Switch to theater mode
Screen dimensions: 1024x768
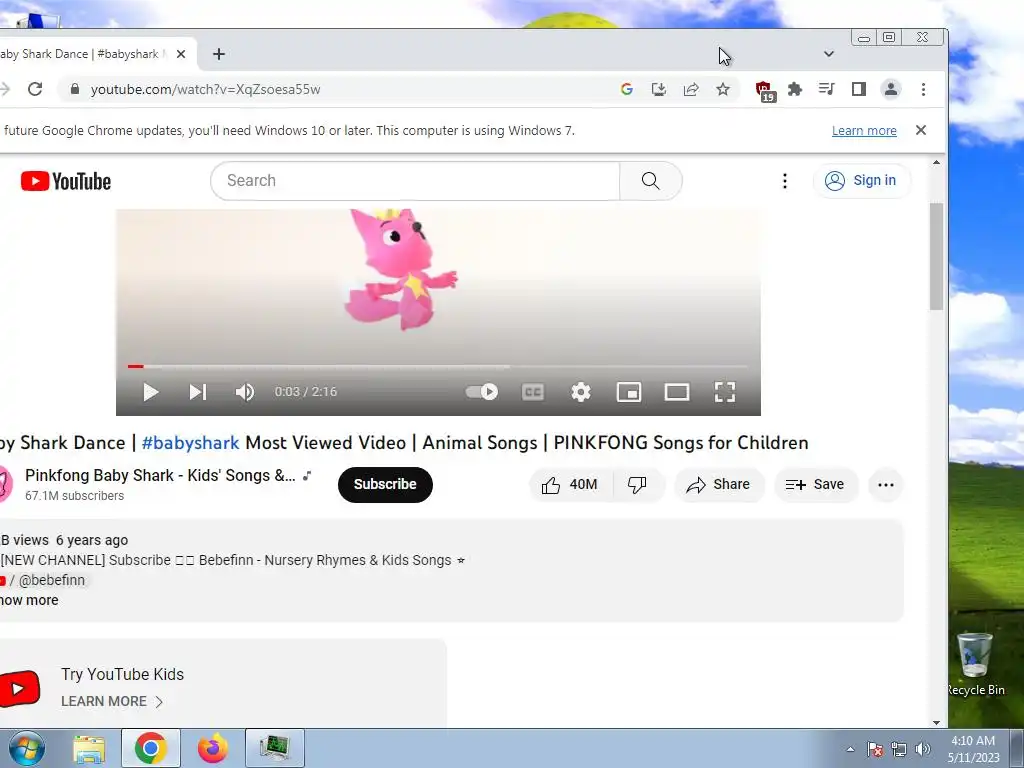[677, 392]
